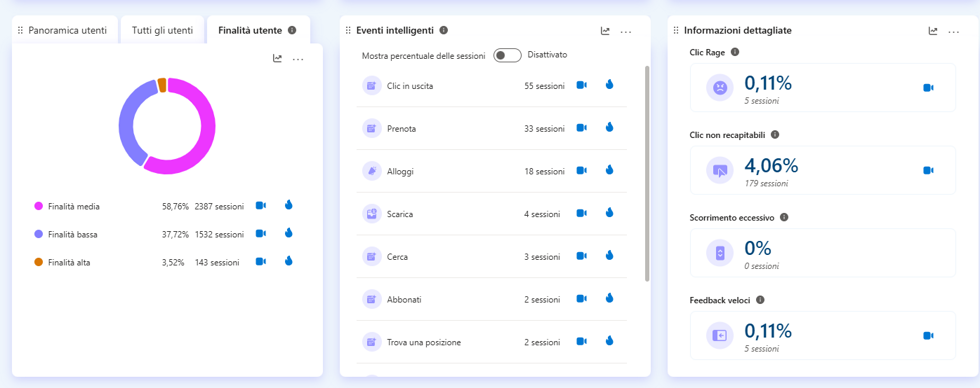
Task: View recordings for Clic Rage
Action: point(929,88)
